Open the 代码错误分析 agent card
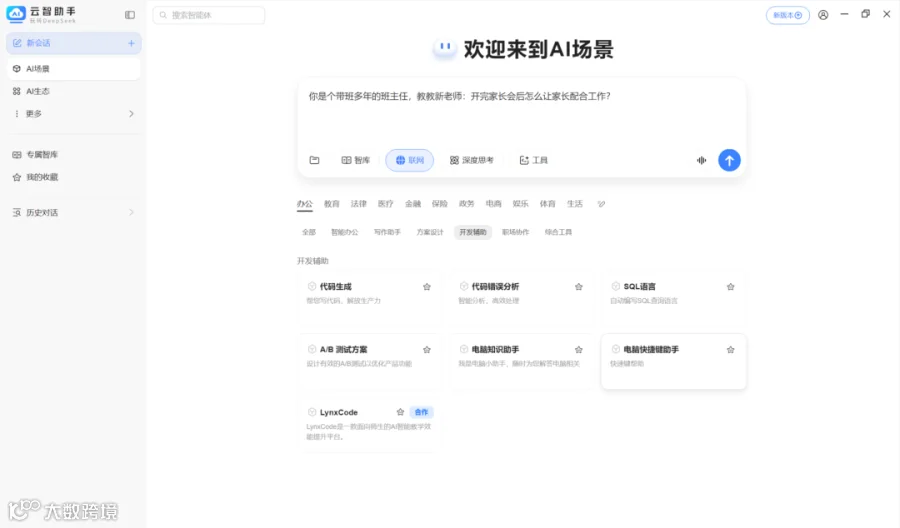This screenshot has width=900, height=528. click(521, 298)
